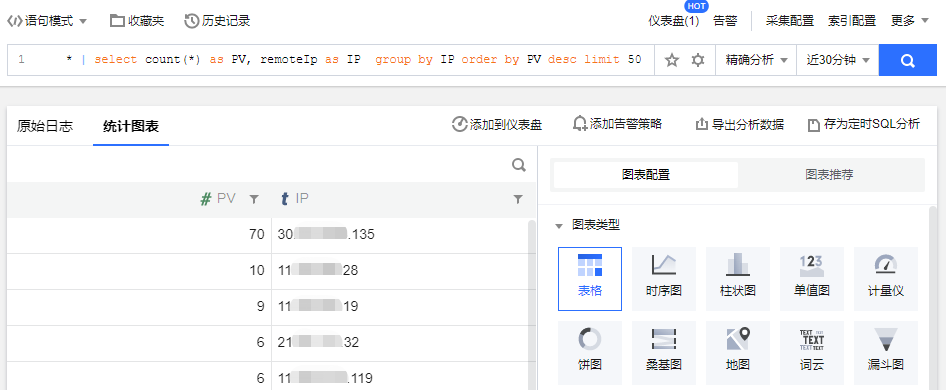Choose the 表格 chart type
The height and width of the screenshot is (390, 946).
pyautogui.click(x=590, y=278)
